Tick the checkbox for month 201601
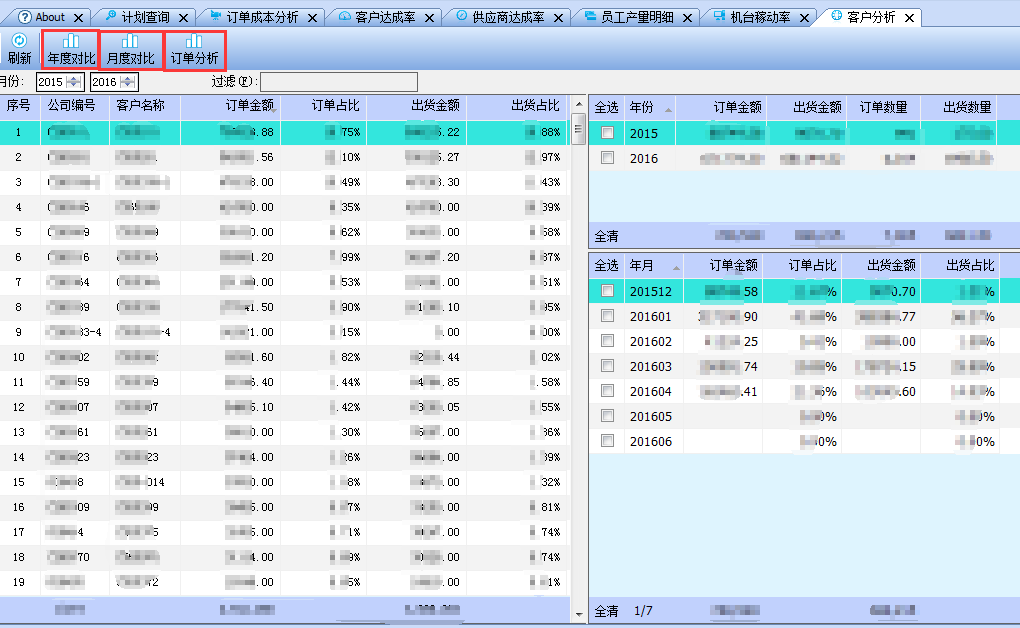 607,316
